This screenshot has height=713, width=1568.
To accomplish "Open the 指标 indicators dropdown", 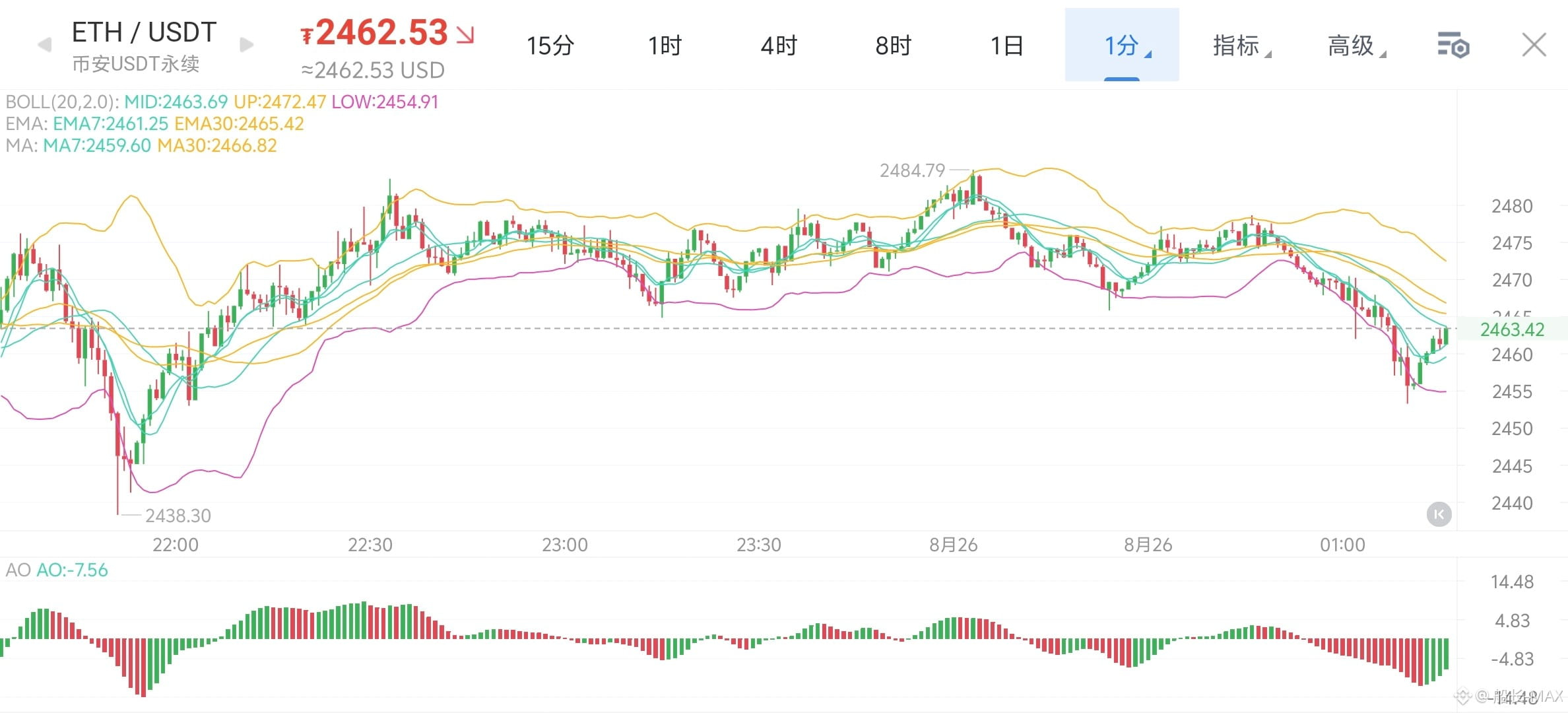I will point(1241,46).
